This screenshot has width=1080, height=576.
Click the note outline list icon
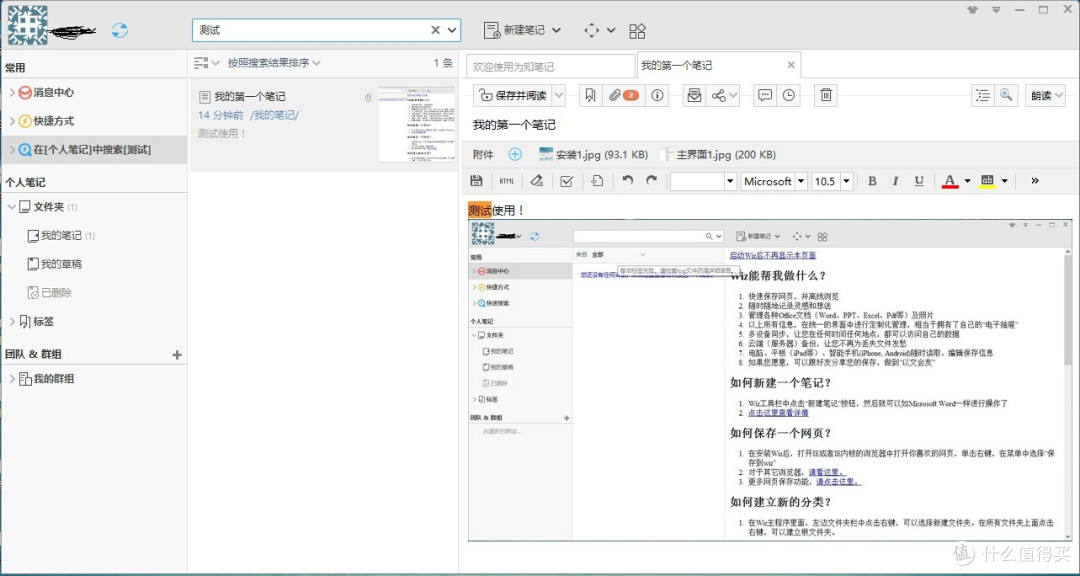983,96
